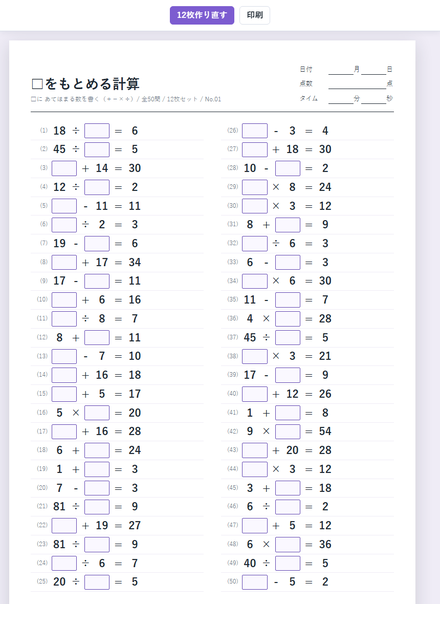Viewport: 440px width, 622px height.
Task: Click the blank box in problem 48 (6 × □ = 36)
Action: (288, 544)
